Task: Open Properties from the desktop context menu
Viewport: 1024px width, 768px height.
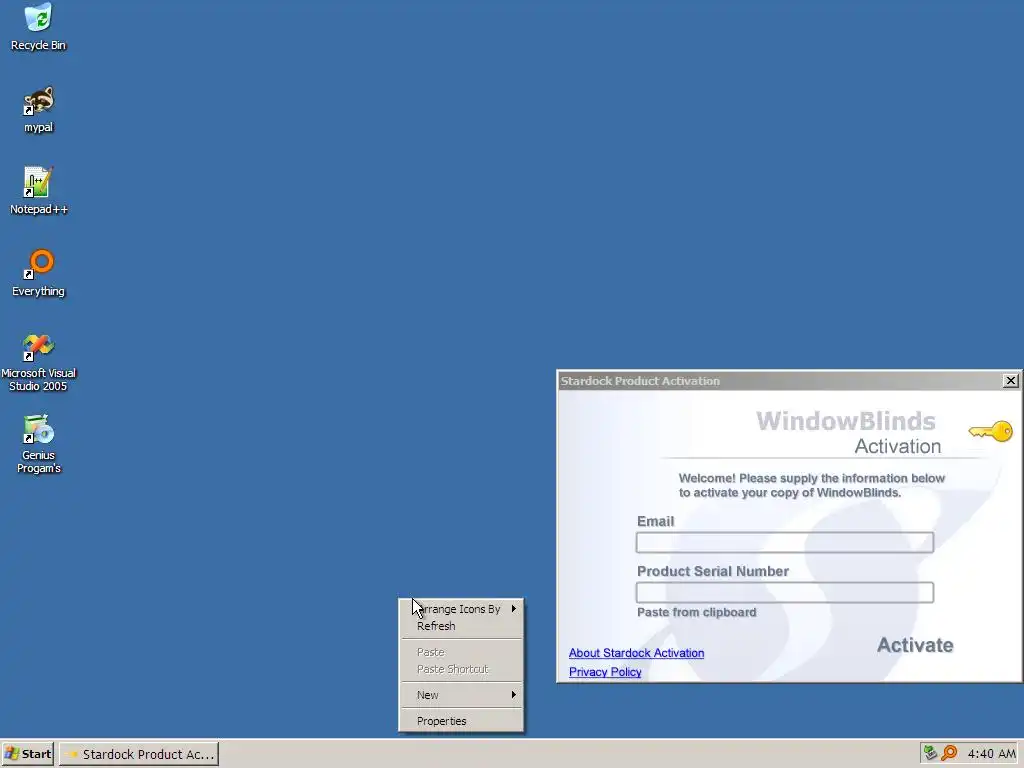Action: click(461, 721)
